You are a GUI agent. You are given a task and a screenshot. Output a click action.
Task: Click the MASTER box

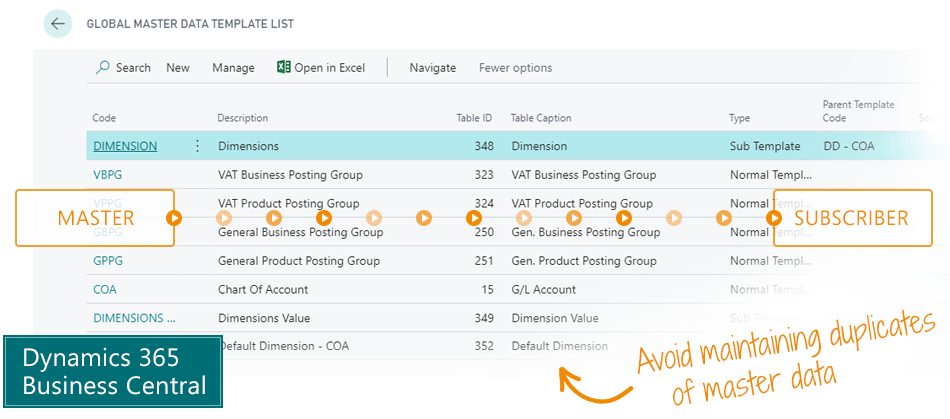pos(95,218)
